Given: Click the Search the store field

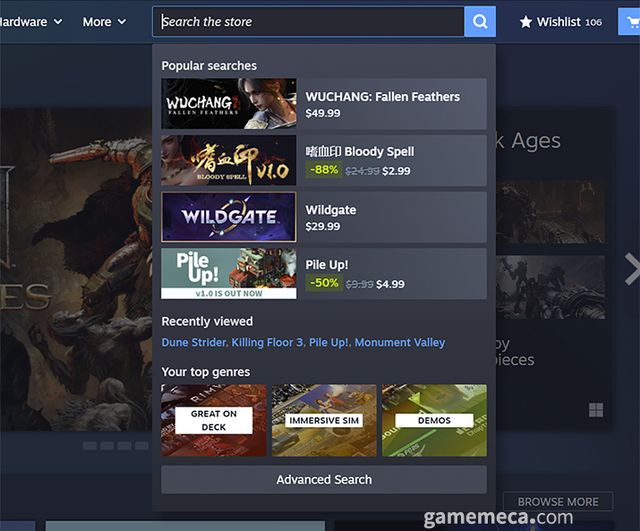Looking at the screenshot, I should (x=308, y=21).
